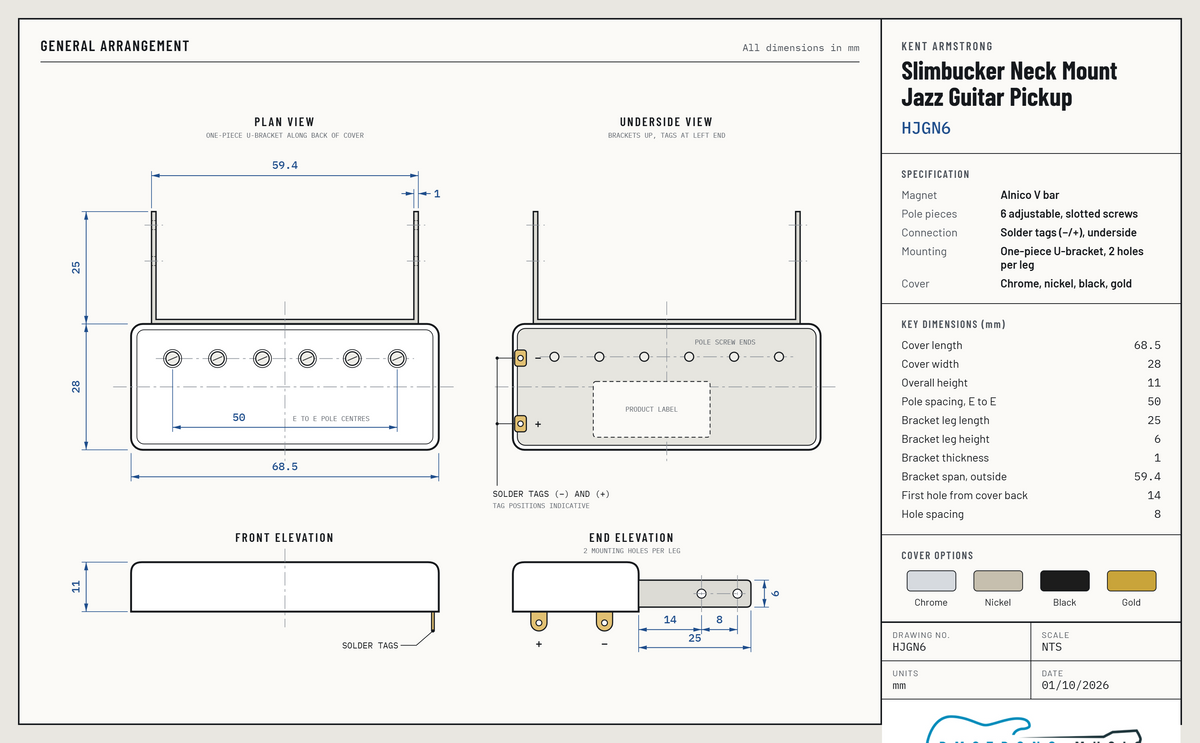Select the UNDERSIDE VIEW label
This screenshot has width=1200, height=743.
tap(666, 122)
